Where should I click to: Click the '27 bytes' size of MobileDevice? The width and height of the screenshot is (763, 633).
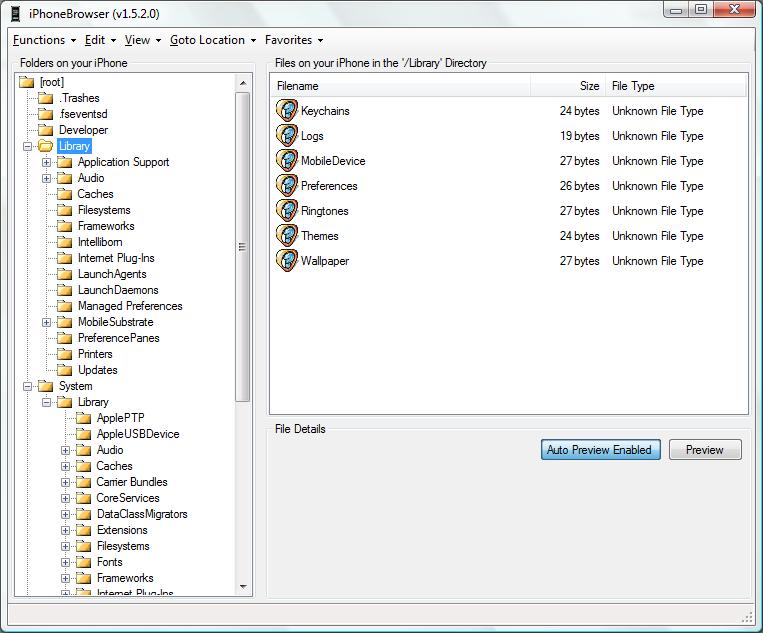pyautogui.click(x=580, y=161)
